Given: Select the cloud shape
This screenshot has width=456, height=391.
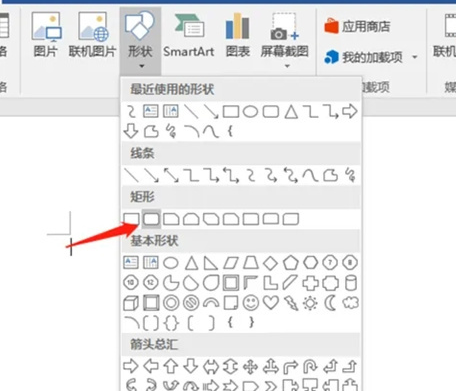Looking at the screenshot, I should pyautogui.click(x=351, y=303).
